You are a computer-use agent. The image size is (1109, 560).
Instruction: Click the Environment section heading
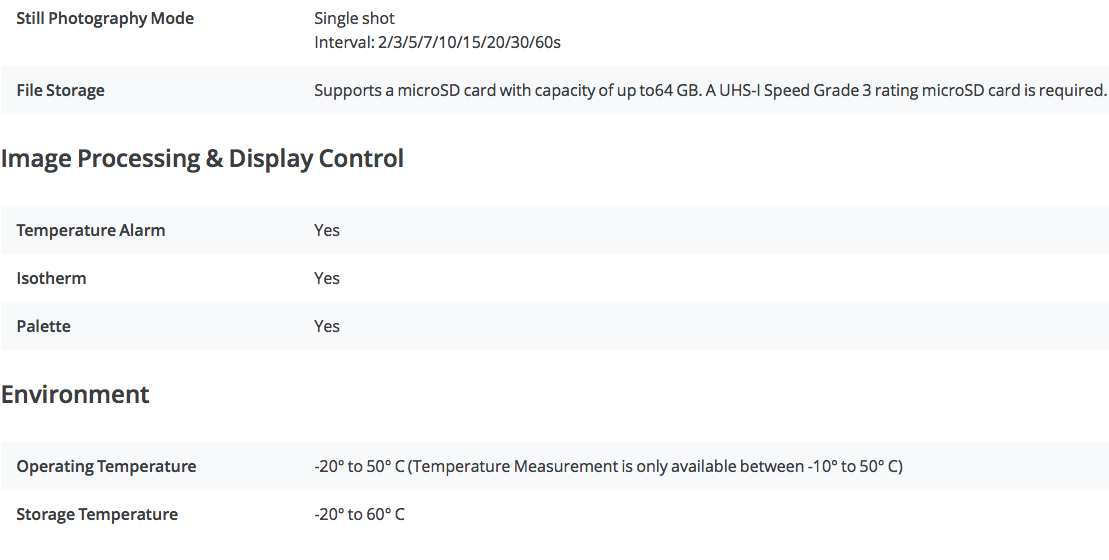75,394
